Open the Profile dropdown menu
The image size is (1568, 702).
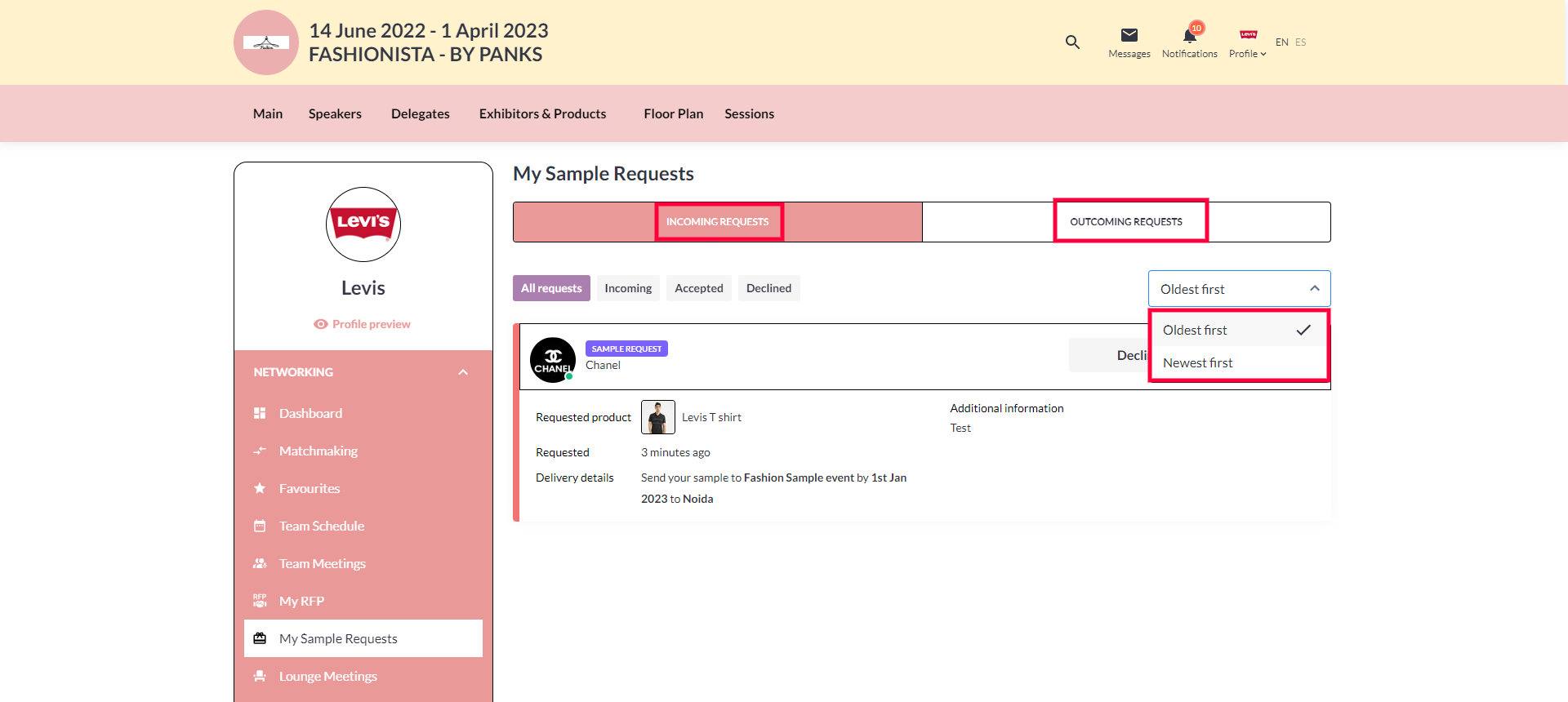pos(1247,44)
